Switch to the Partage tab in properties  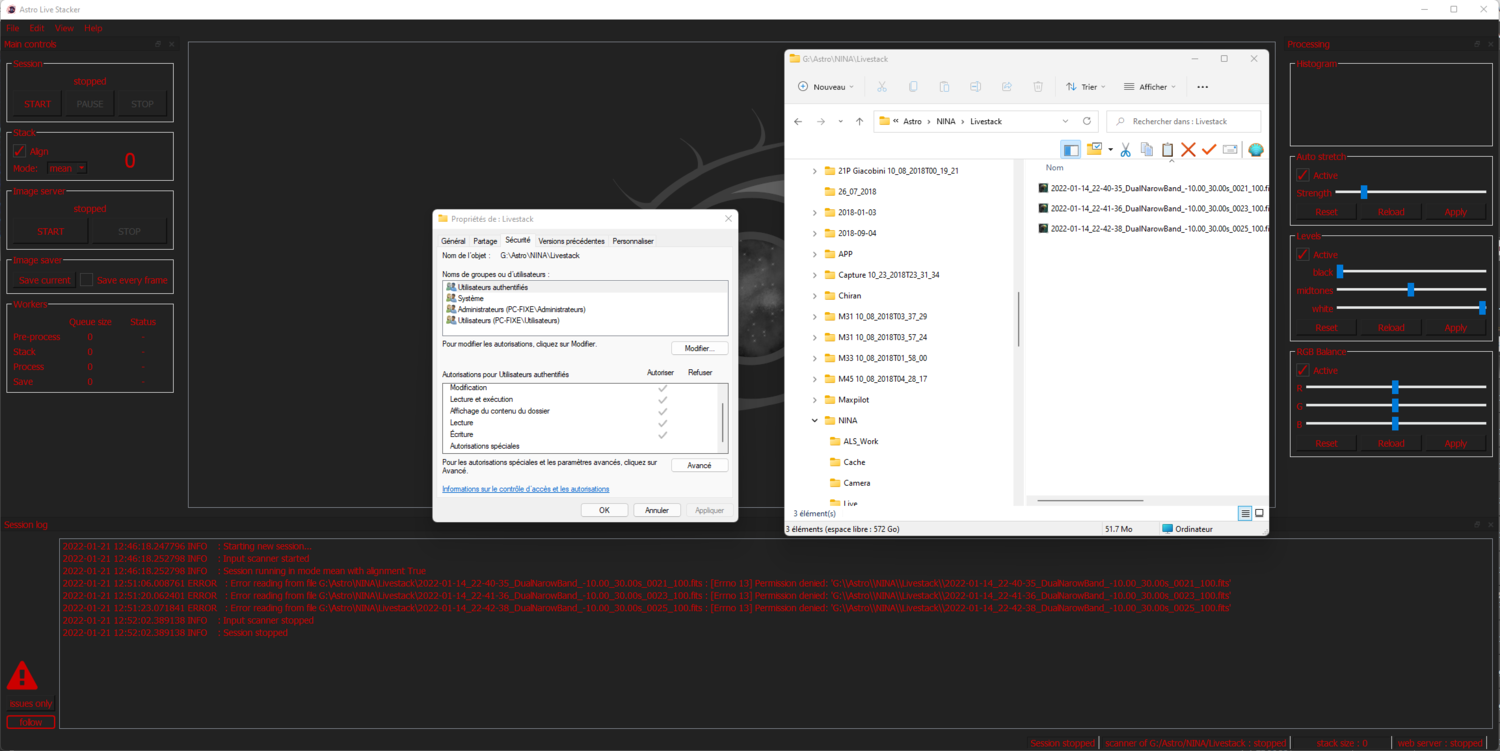tap(485, 241)
